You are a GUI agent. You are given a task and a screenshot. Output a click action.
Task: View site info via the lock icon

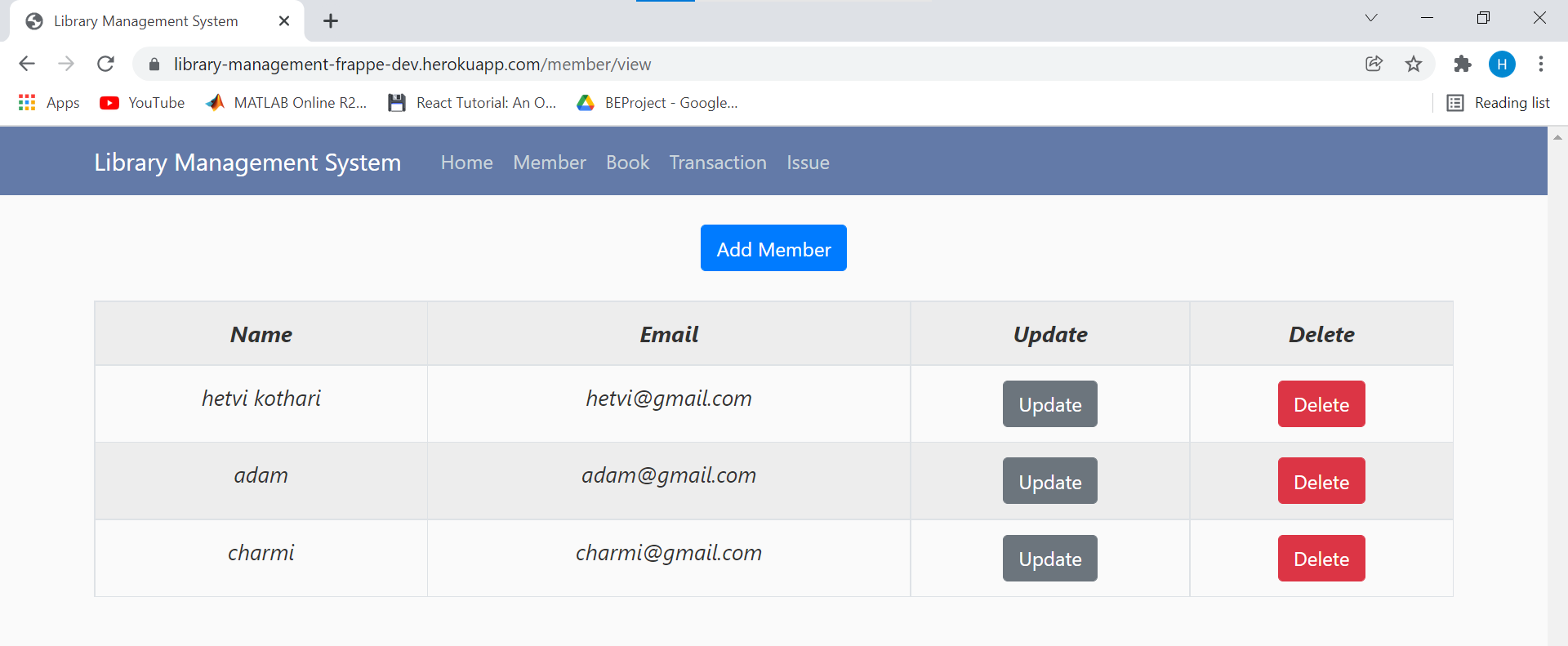[154, 65]
